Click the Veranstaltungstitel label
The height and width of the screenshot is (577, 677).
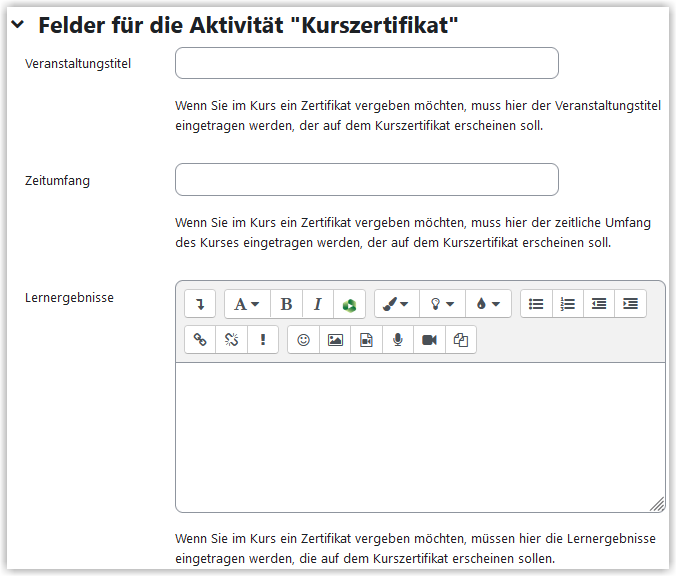pyautogui.click(x=78, y=63)
